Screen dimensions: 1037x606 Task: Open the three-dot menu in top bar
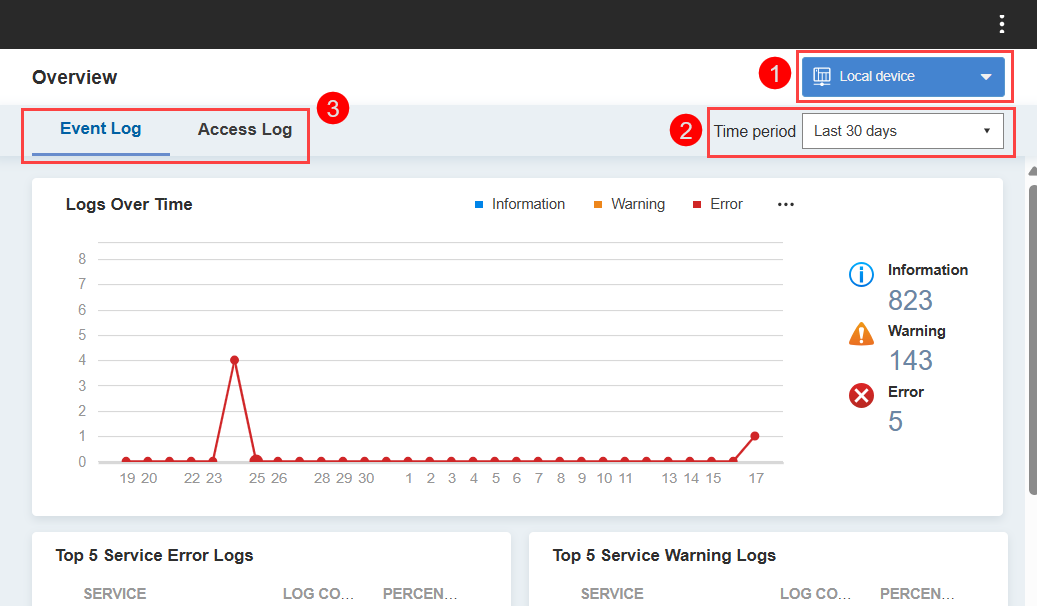1002,25
